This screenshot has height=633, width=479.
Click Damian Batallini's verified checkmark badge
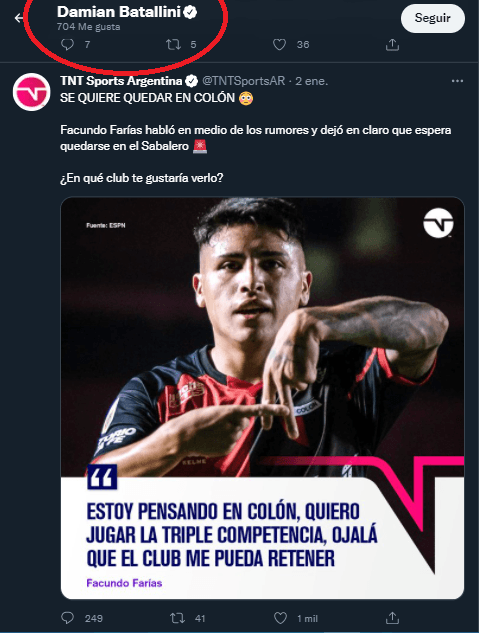point(190,13)
